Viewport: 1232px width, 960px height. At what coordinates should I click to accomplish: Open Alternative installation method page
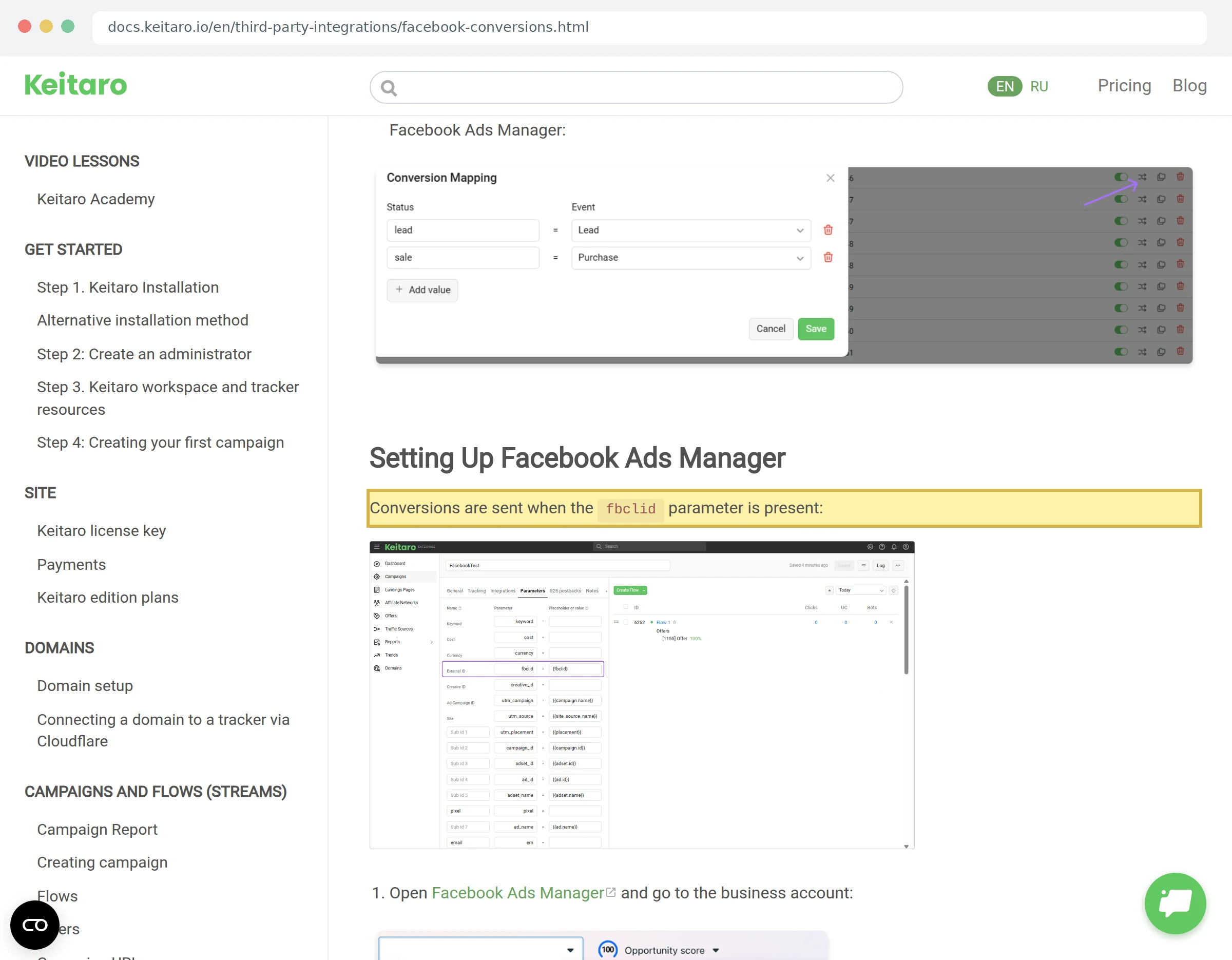143,320
